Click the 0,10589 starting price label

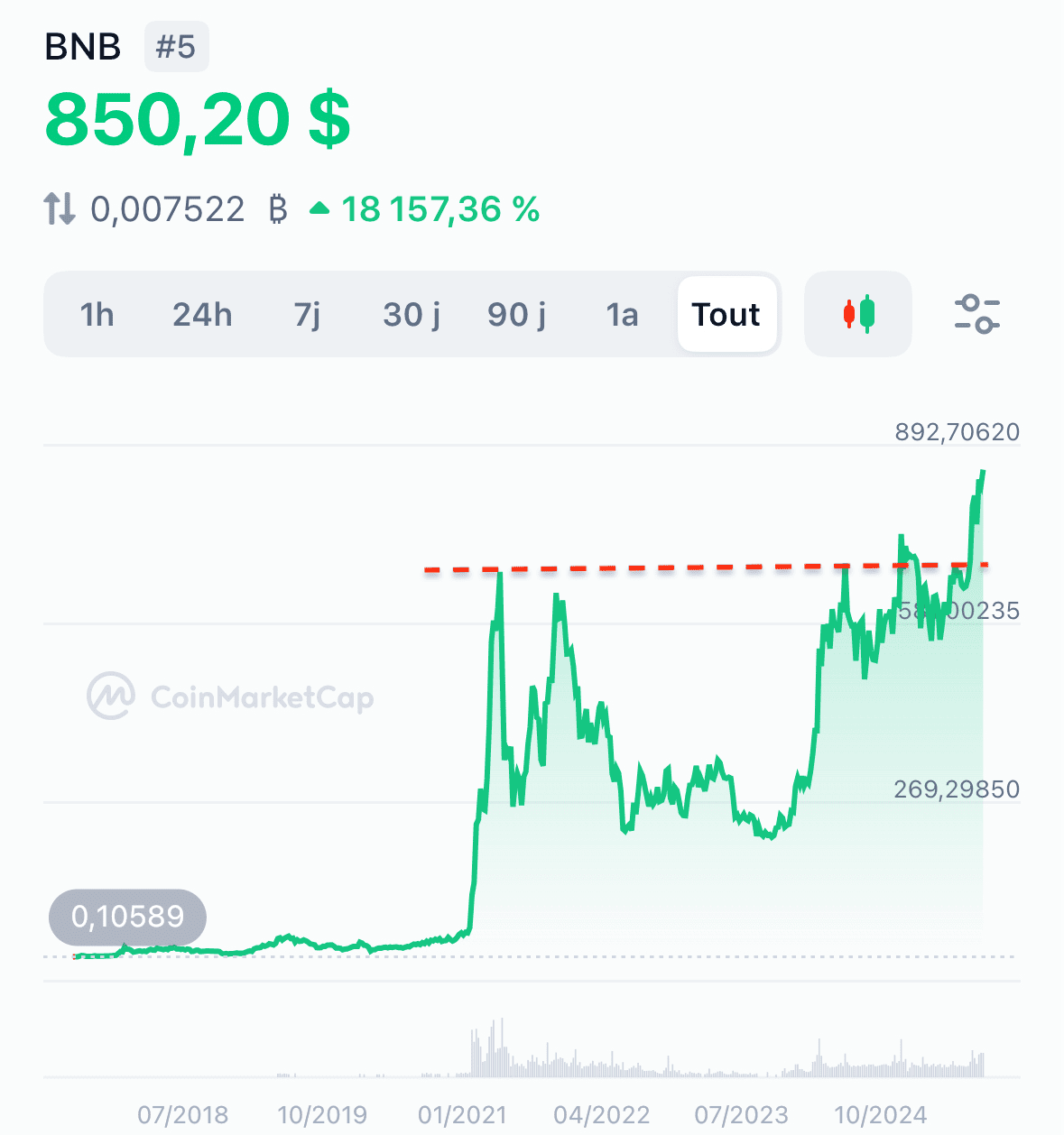[x=127, y=917]
